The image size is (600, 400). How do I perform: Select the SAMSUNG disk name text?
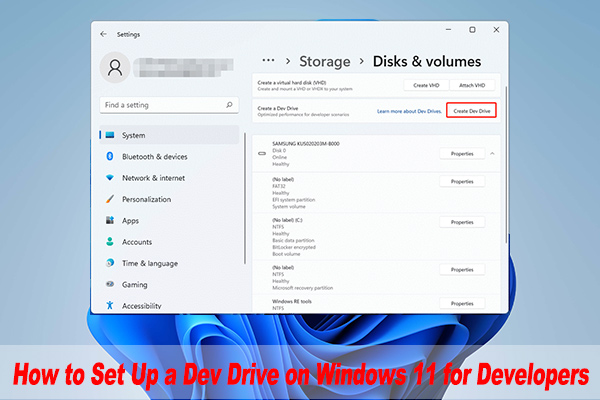coord(305,144)
